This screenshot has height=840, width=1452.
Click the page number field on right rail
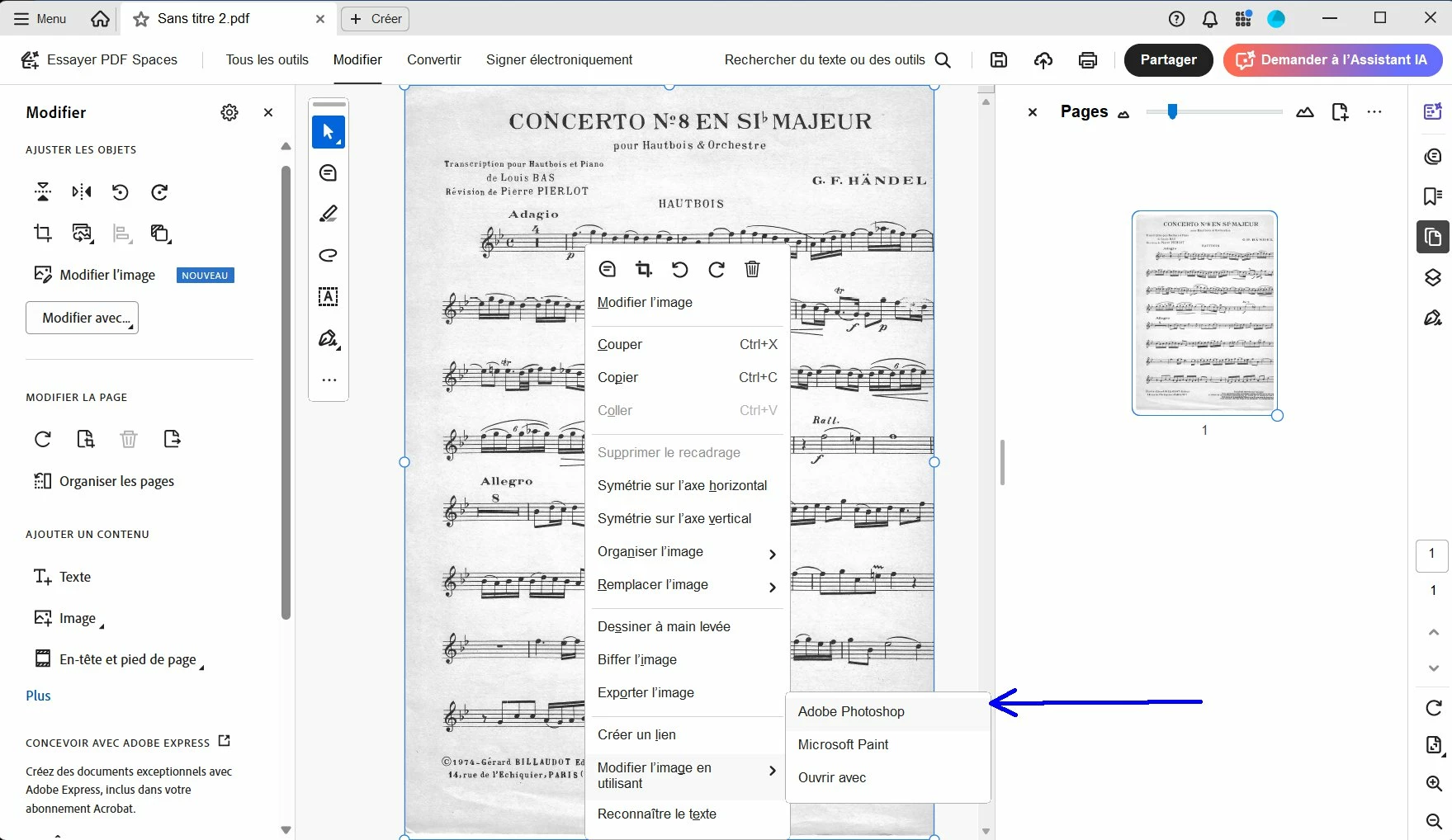coord(1432,556)
